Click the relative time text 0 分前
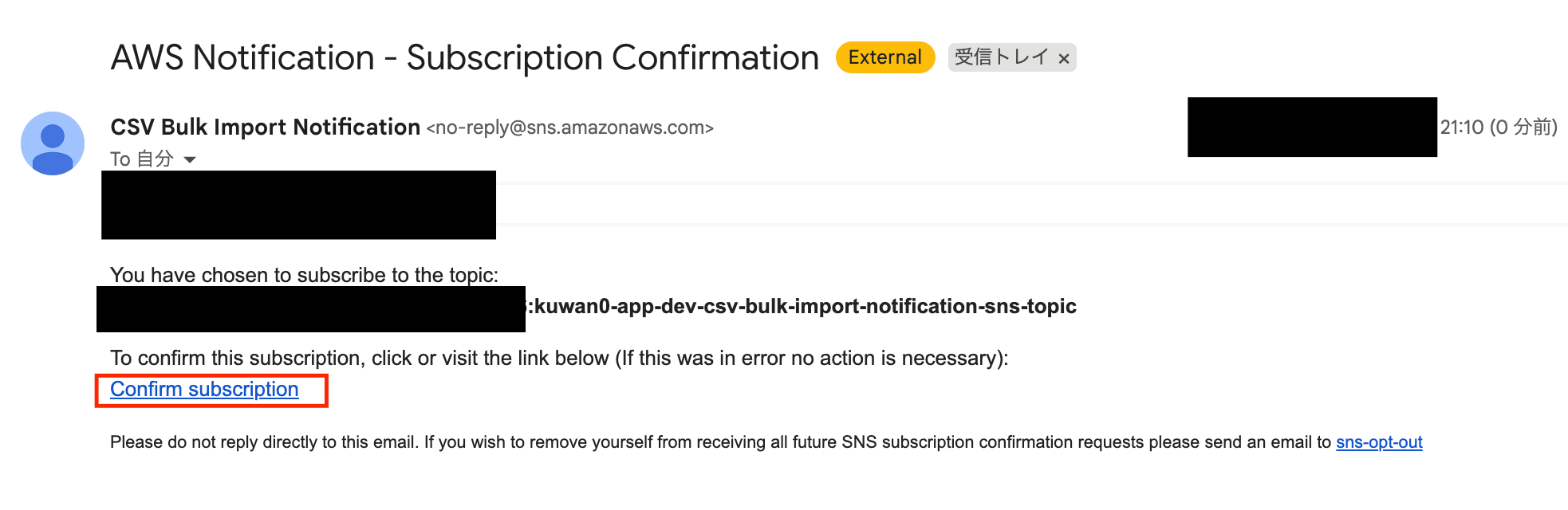The image size is (1568, 510). (1523, 127)
